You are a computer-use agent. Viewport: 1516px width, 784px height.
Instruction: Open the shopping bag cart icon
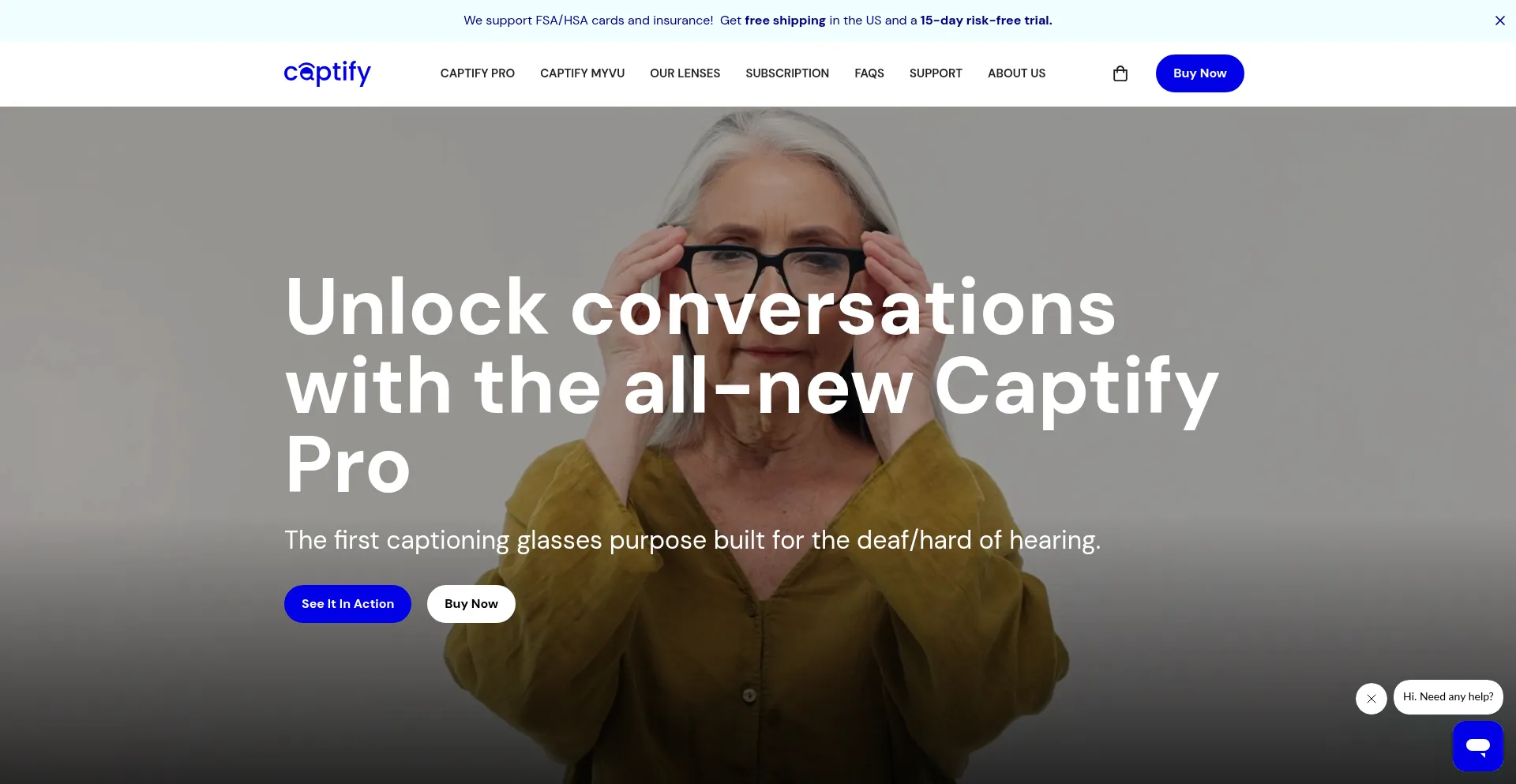click(1120, 73)
